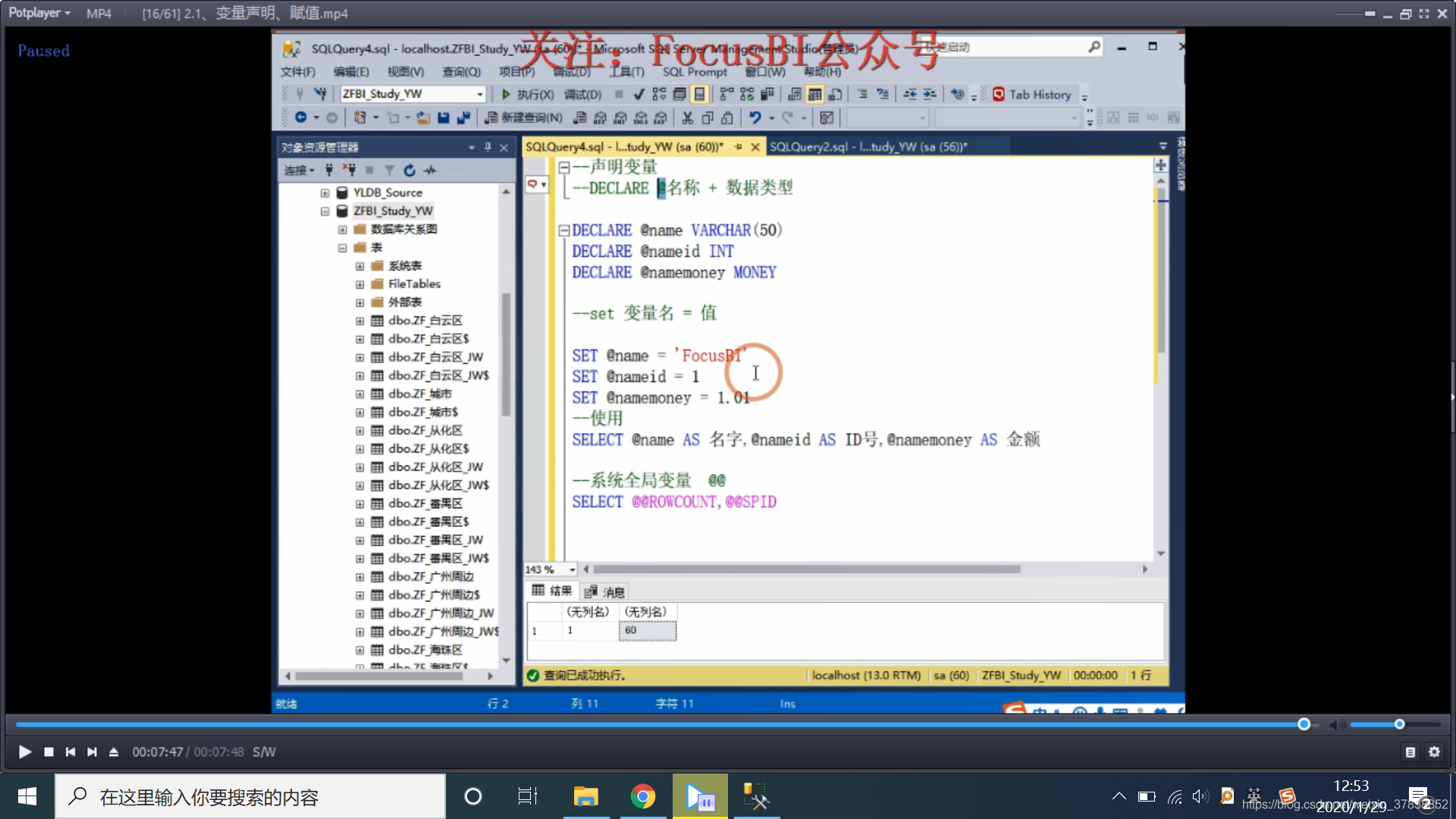
Task: Expand the YLDB_Source database node
Action: tap(325, 193)
